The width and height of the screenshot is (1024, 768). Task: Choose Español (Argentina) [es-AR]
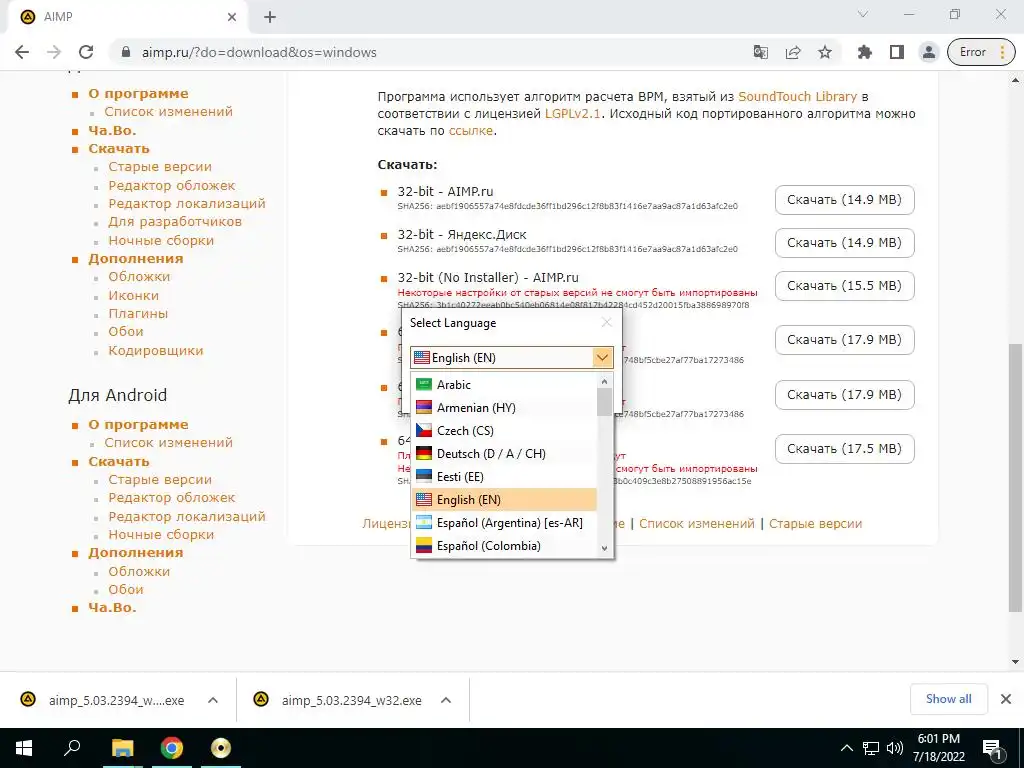click(x=504, y=522)
